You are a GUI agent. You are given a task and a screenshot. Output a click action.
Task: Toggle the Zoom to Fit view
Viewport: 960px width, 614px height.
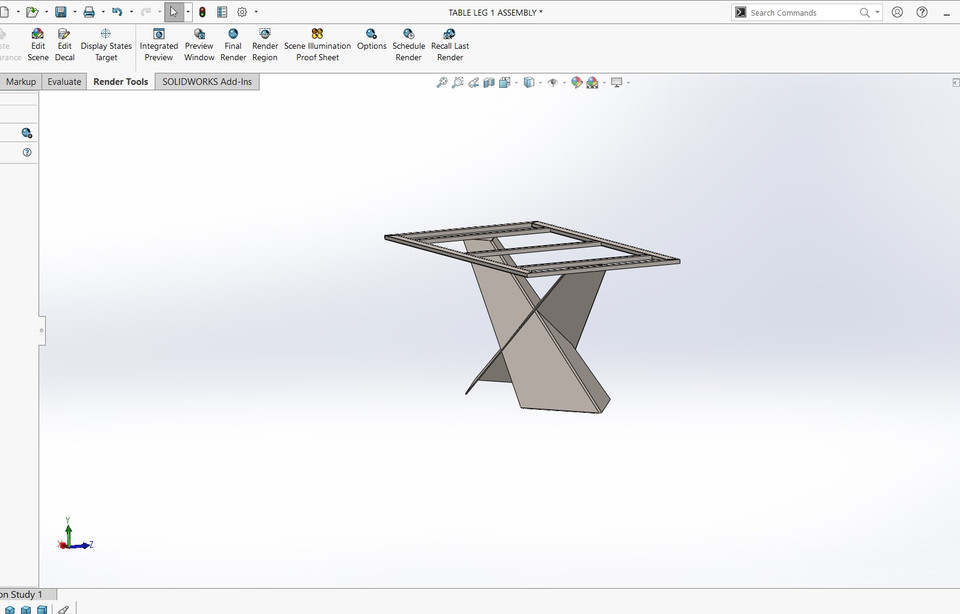(441, 82)
